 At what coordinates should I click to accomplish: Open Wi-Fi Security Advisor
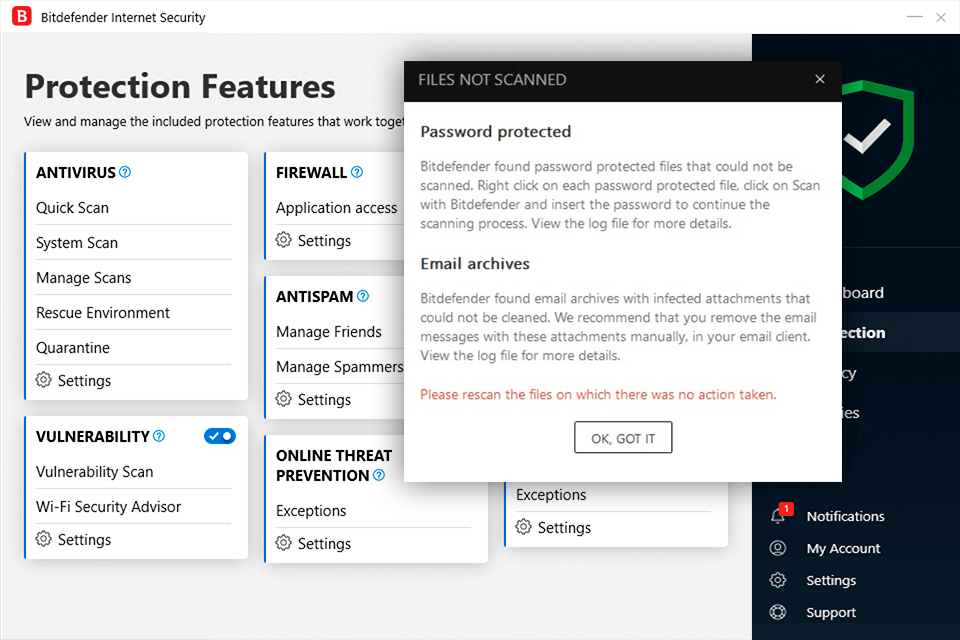[x=108, y=507]
